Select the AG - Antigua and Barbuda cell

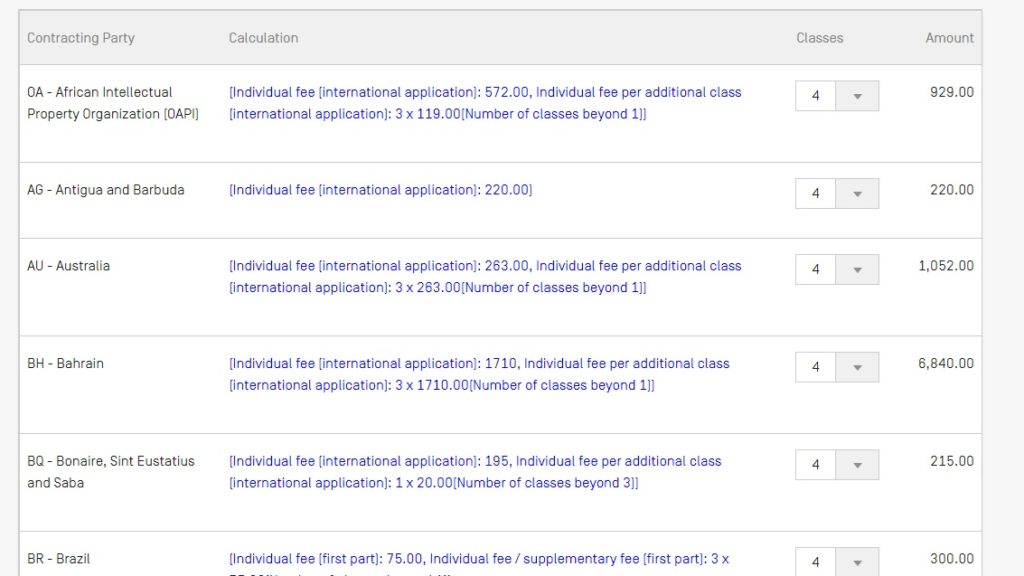pyautogui.click(x=106, y=190)
